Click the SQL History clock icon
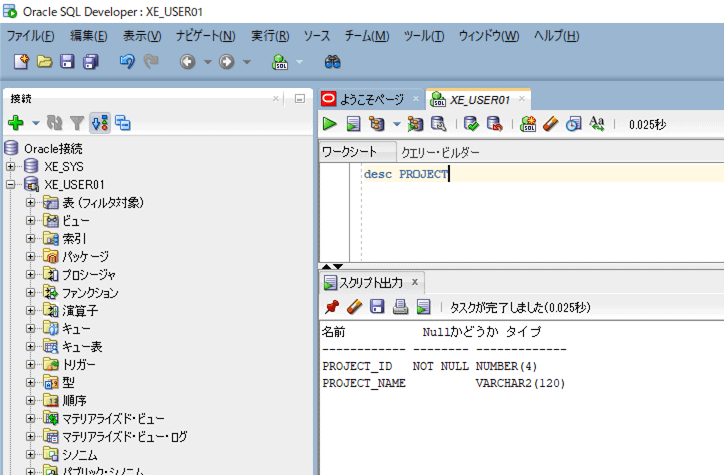Viewport: 724px width, 475px height. coord(573,124)
